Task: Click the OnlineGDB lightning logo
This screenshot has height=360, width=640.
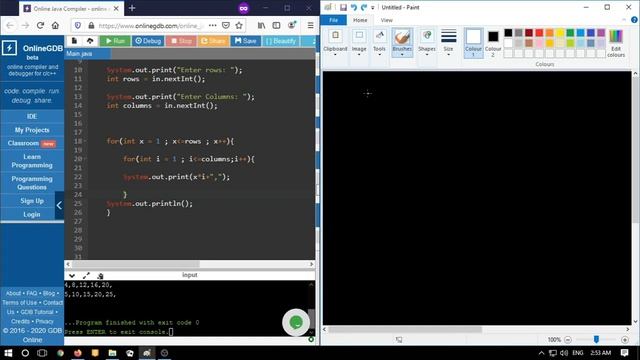Action: [9, 48]
